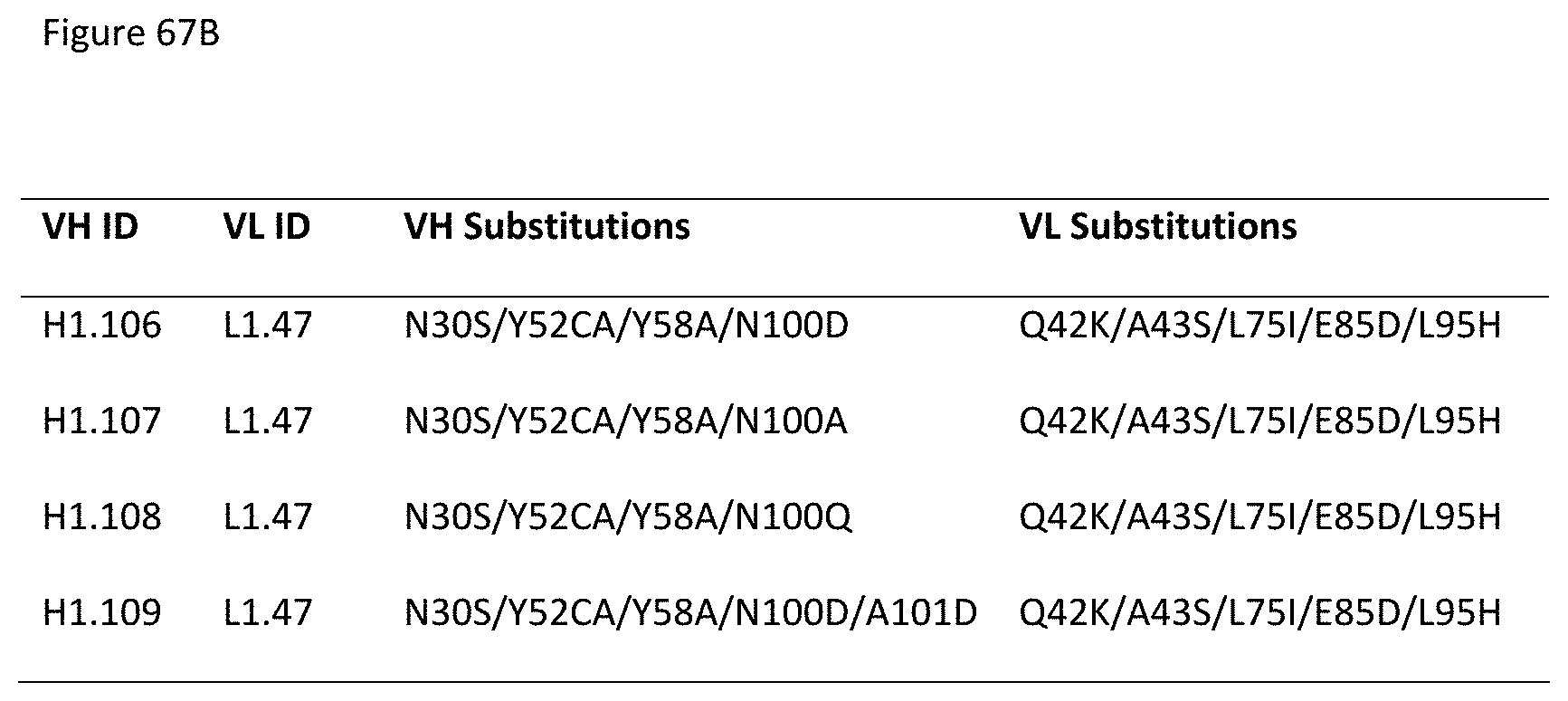Click L1.47 in the H1.108 row

(x=268, y=517)
